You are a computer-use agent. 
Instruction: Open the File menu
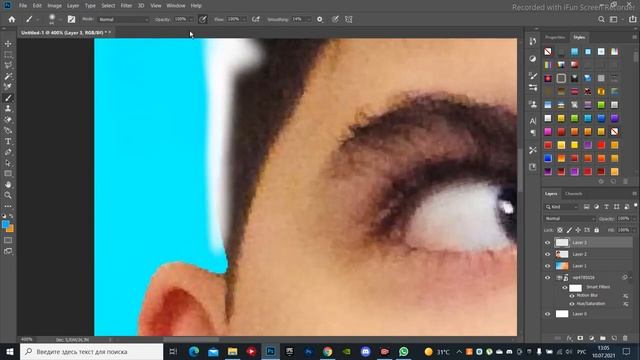pos(23,6)
